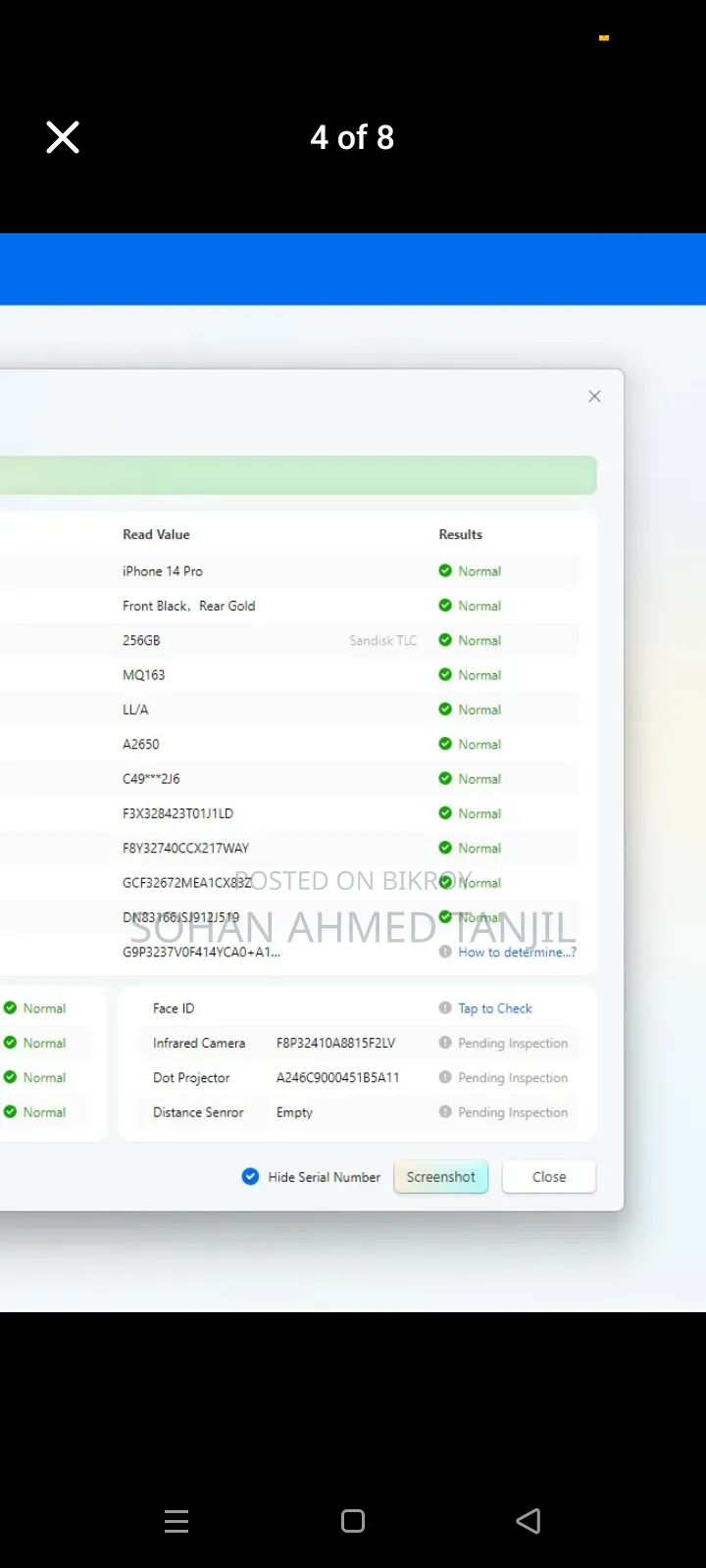Select the 'C49***2J6' serial value
The image size is (706, 1568).
(151, 779)
